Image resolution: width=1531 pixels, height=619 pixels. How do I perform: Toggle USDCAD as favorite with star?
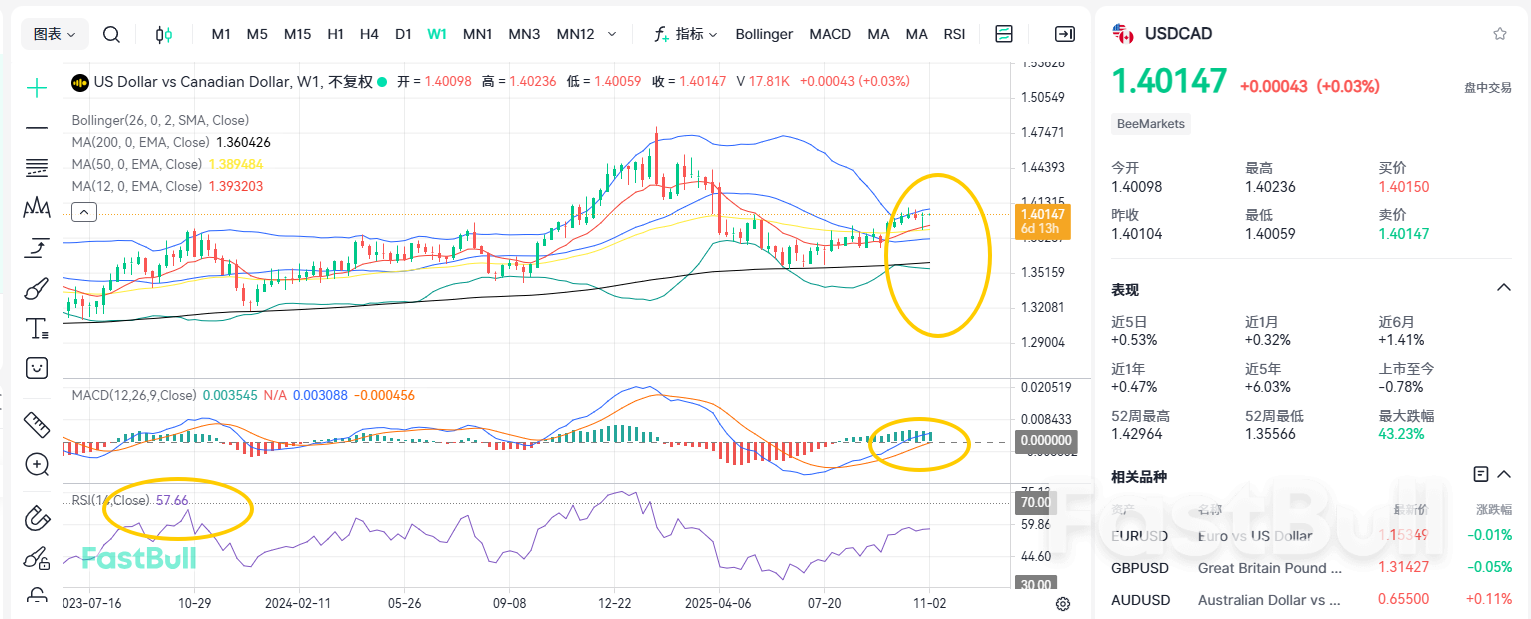1499,33
